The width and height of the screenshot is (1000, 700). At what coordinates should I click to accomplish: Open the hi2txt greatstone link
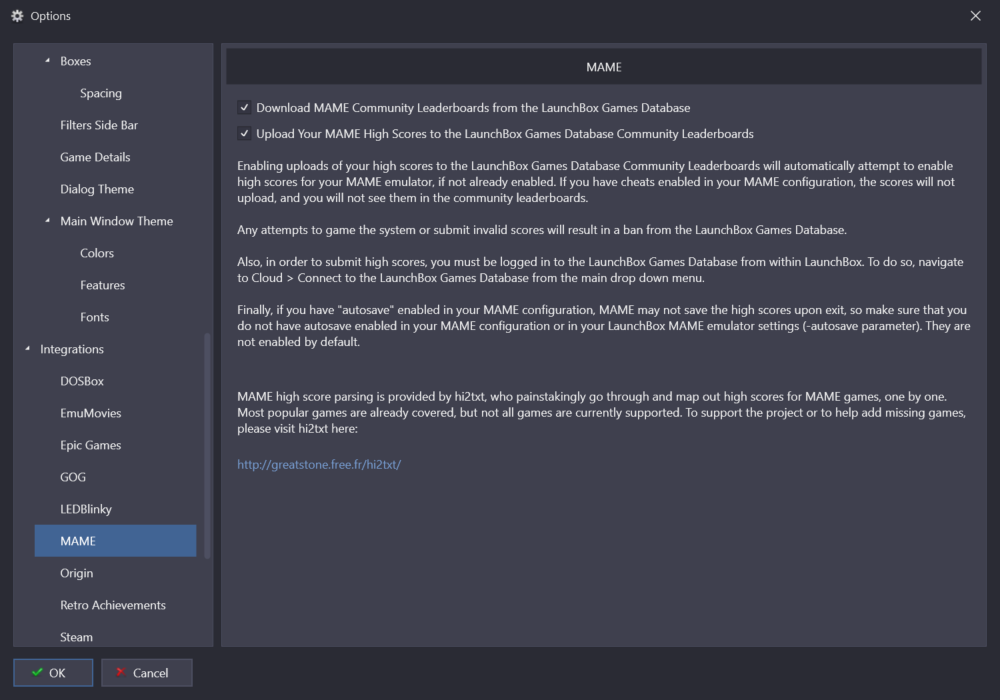tap(319, 464)
